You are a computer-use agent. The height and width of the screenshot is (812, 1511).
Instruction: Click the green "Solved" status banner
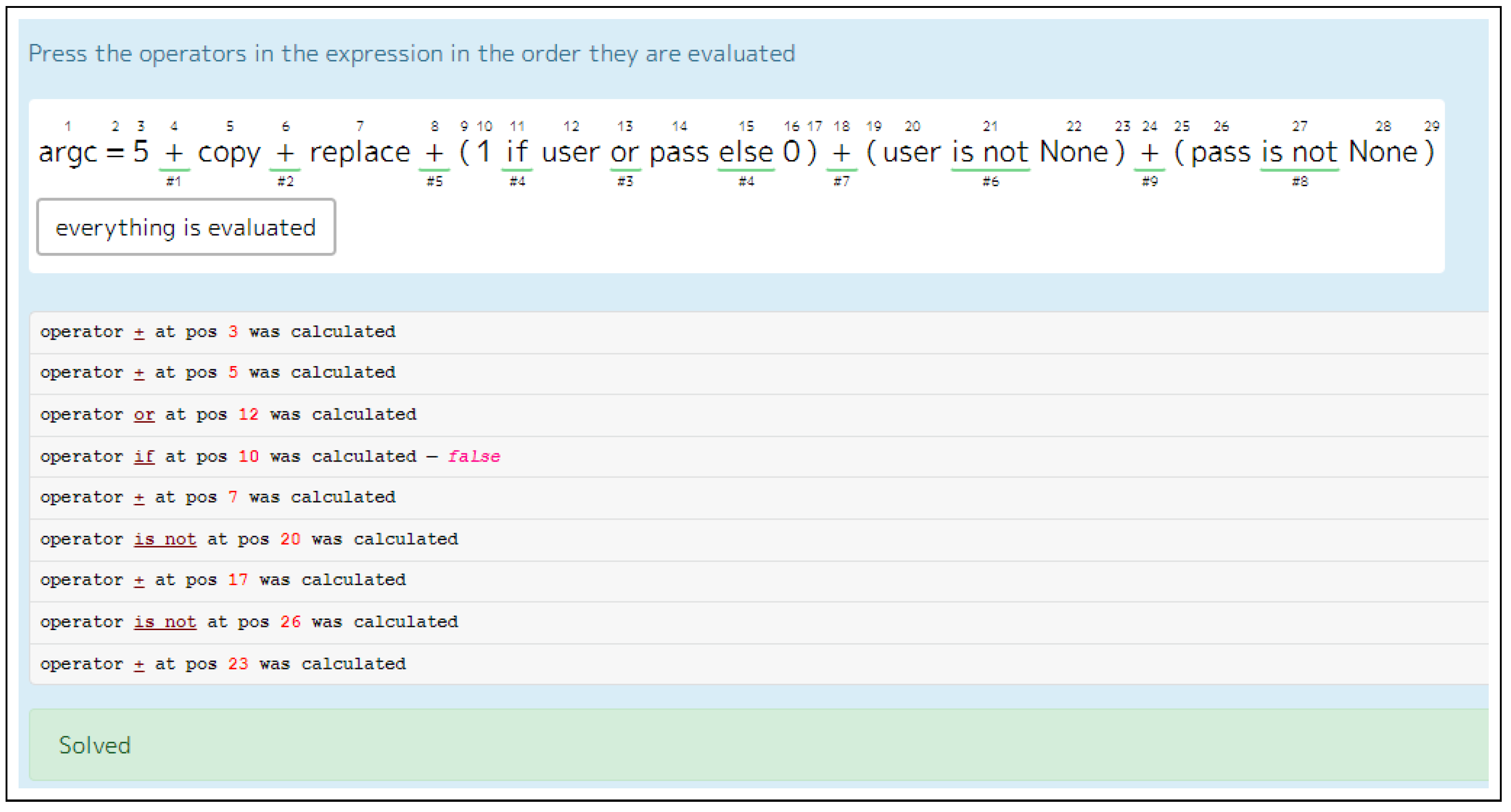[x=757, y=745]
